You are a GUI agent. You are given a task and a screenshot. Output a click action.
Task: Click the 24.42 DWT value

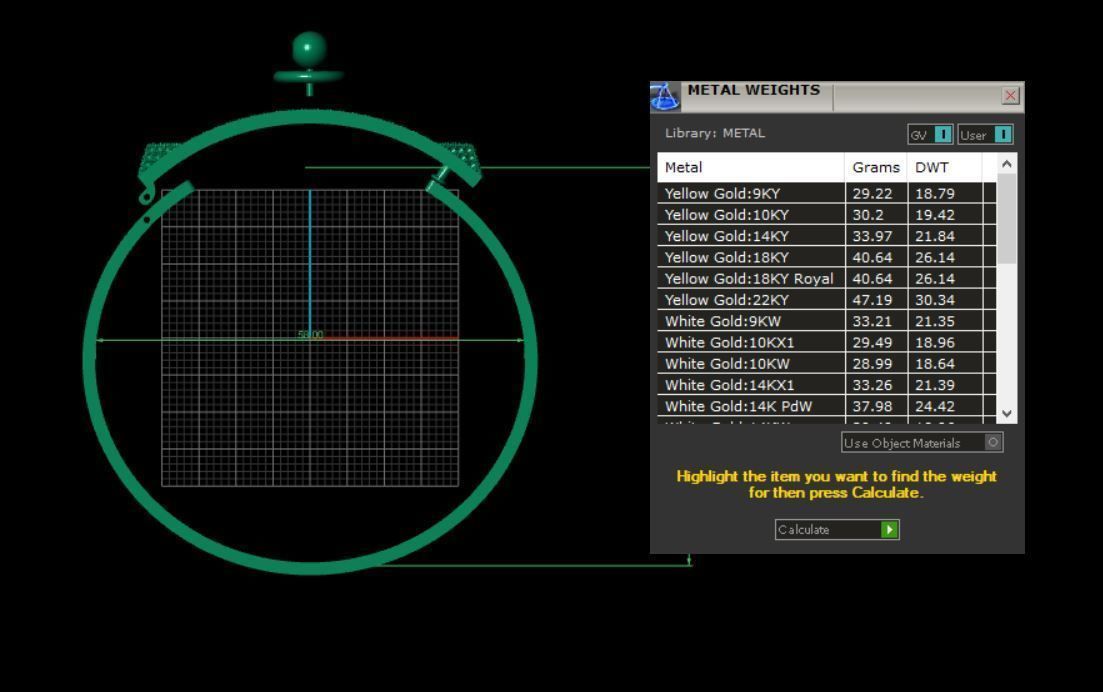click(x=935, y=406)
